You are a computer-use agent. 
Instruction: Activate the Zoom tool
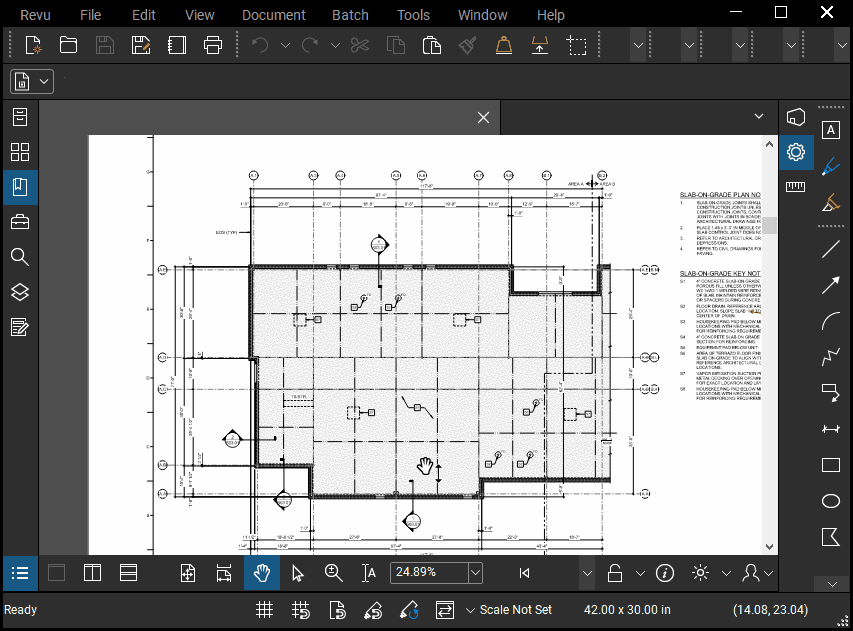click(x=333, y=573)
